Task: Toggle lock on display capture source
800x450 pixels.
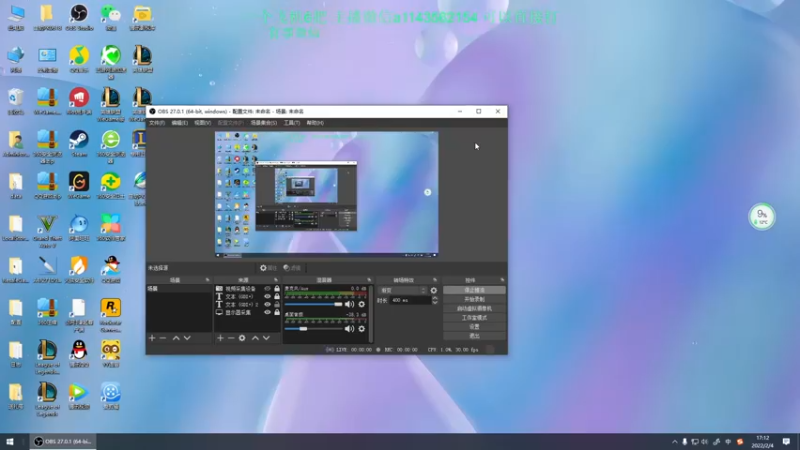Action: 277,312
